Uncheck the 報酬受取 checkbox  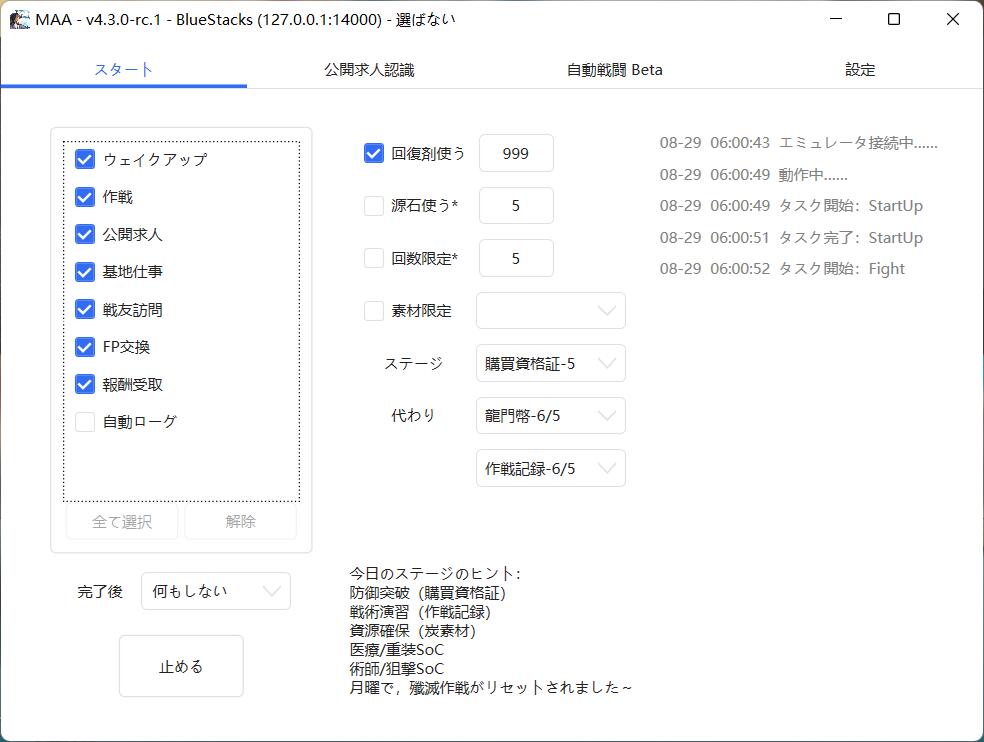point(85,384)
